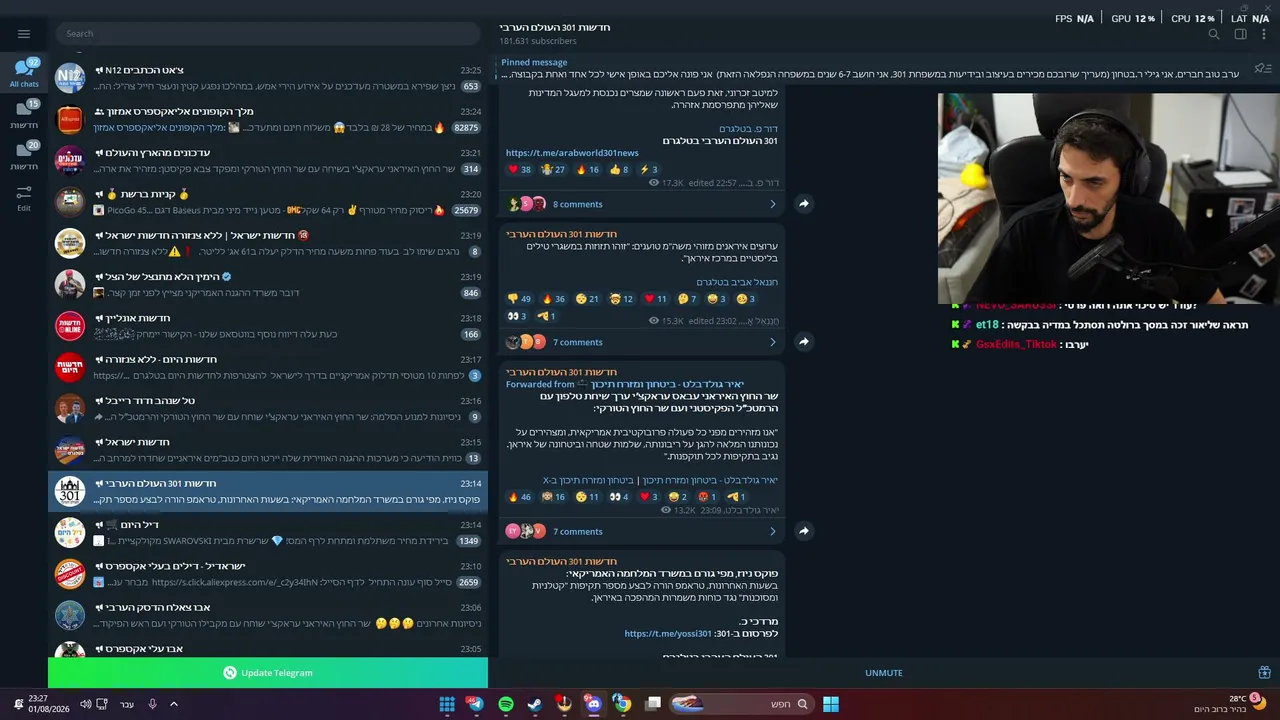
Task: Open the Edit folders option
Action: point(24,197)
